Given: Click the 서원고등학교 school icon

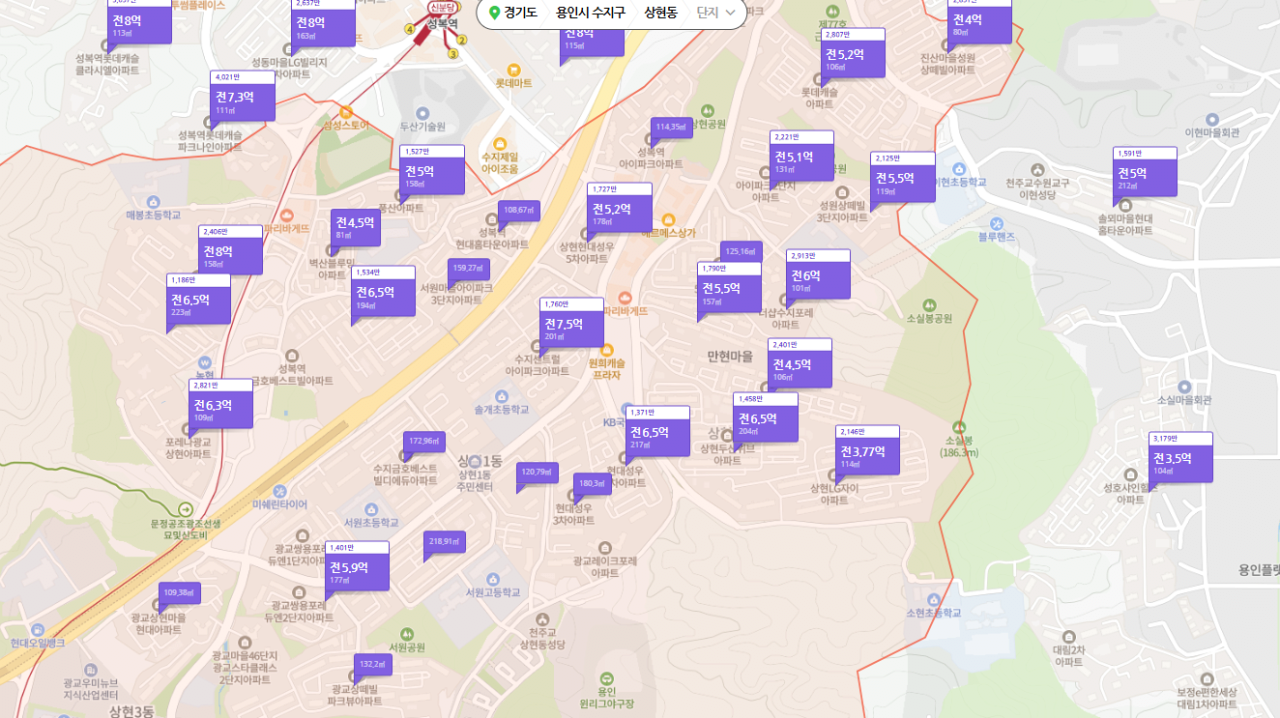Looking at the screenshot, I should [493, 579].
